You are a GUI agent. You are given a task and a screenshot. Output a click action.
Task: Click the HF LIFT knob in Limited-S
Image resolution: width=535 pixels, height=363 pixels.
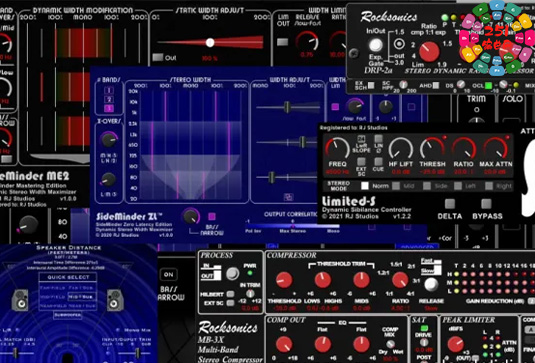click(x=401, y=148)
